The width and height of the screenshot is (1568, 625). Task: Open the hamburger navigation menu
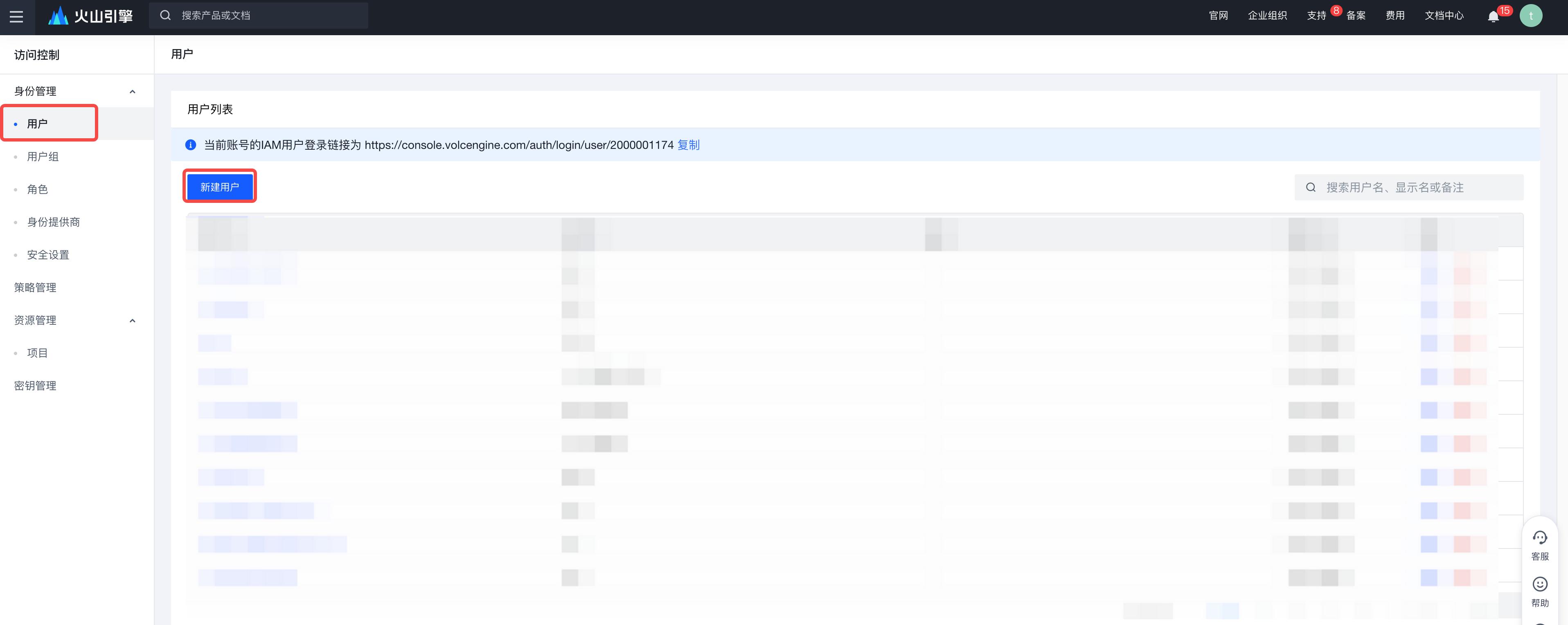(16, 16)
